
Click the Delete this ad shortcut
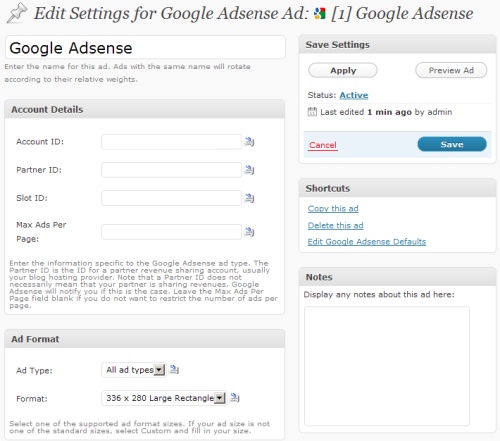(x=335, y=225)
